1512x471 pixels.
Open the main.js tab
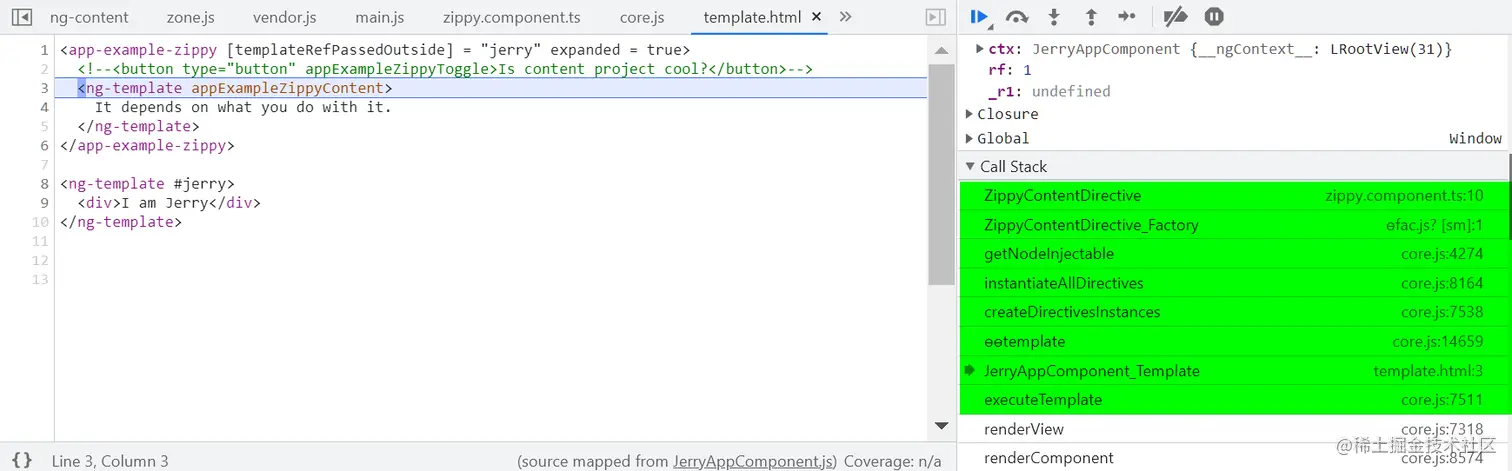(379, 17)
